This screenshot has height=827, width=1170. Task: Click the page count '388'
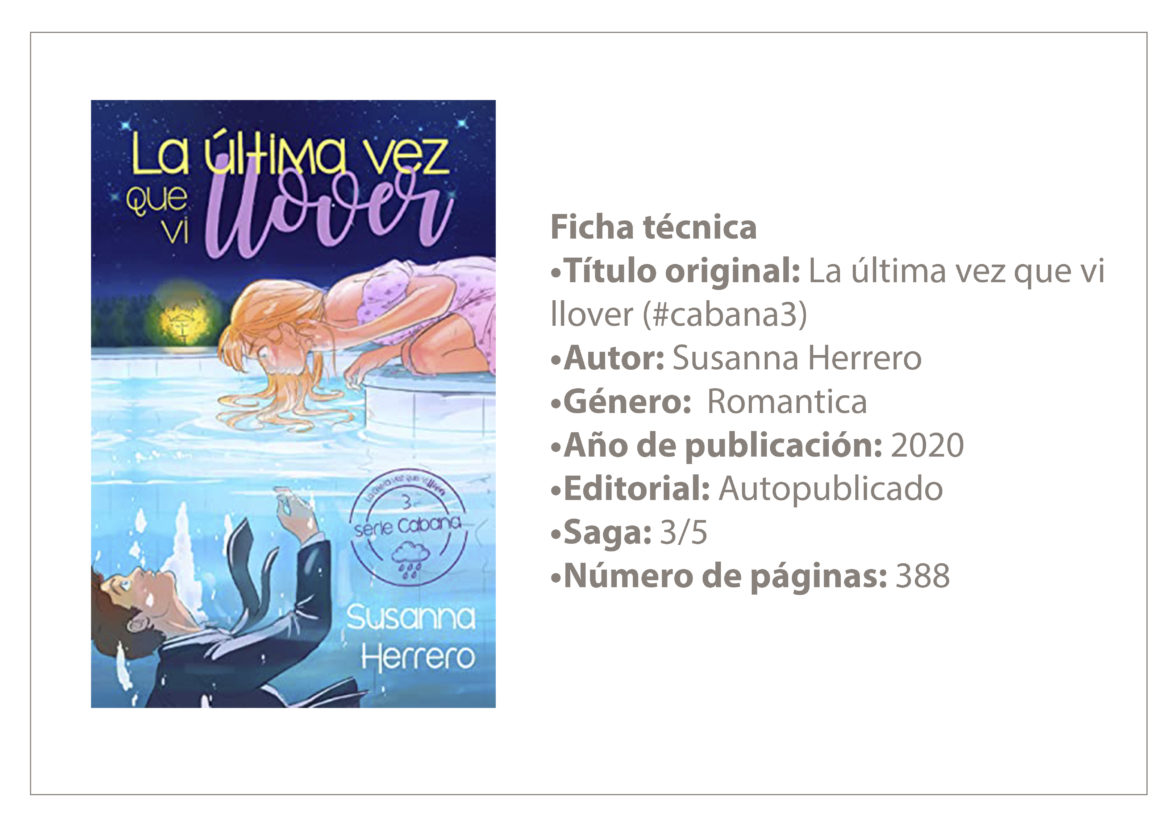coord(922,575)
